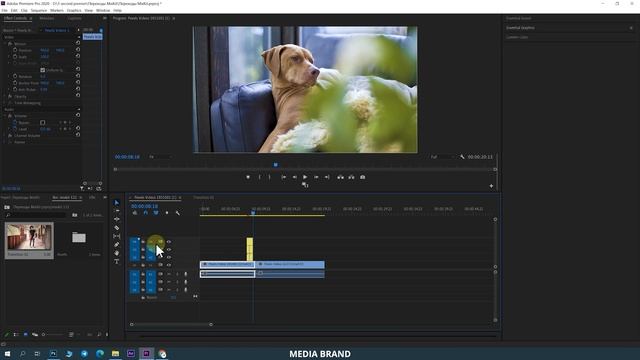Select the Type tool
This screenshot has height=360, width=640.
pos(117,261)
